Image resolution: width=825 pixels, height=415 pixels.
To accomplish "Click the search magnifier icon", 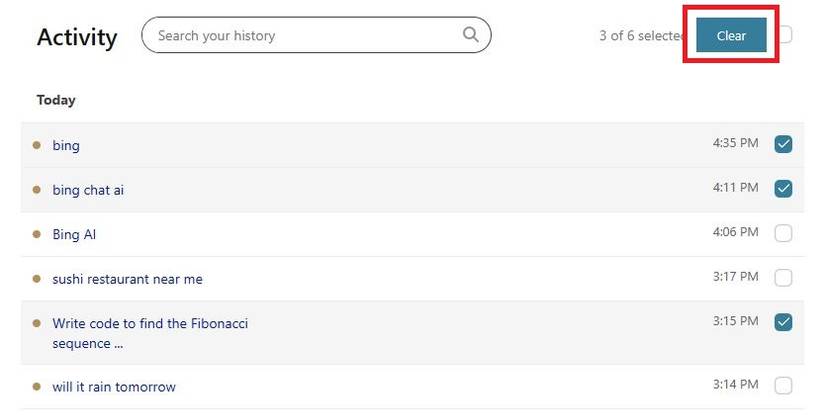I will (x=471, y=35).
